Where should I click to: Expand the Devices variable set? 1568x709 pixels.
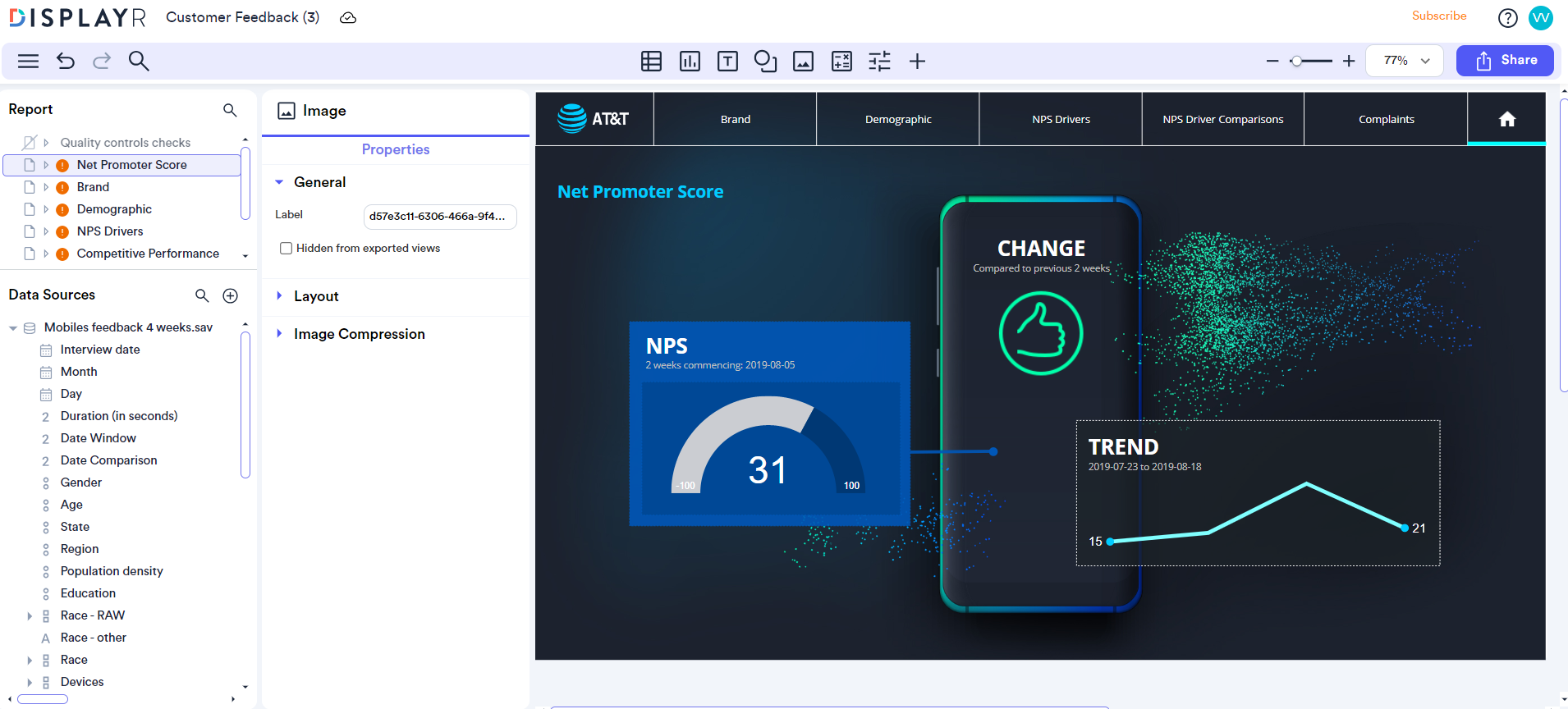(30, 682)
